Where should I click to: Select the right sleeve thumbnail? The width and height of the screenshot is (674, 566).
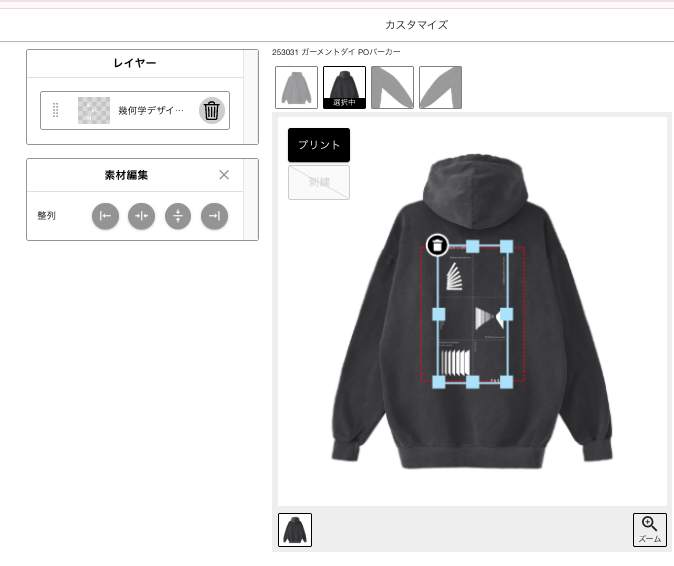tap(441, 87)
